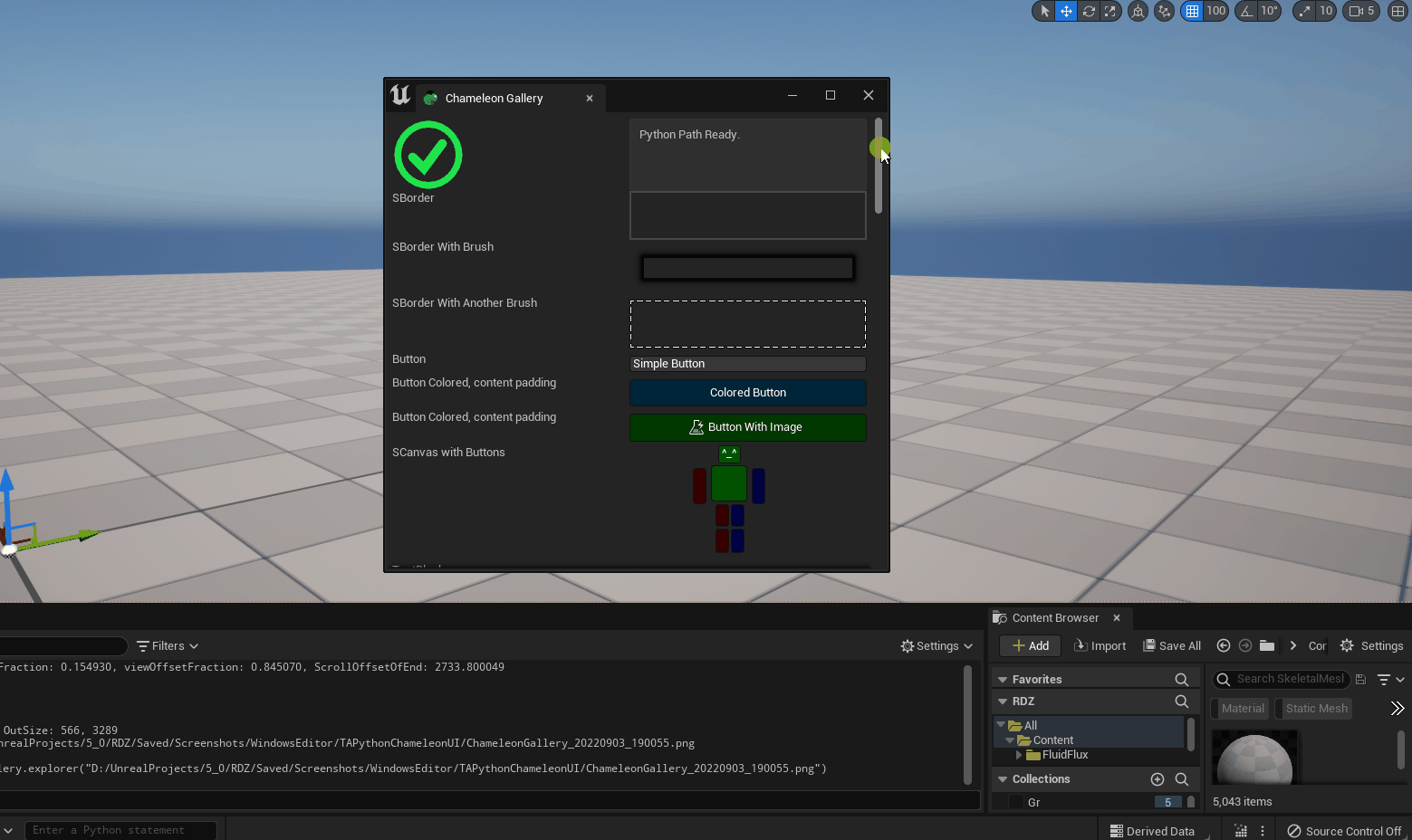
Task: Toggle surface snapping icon
Action: coord(1165,11)
